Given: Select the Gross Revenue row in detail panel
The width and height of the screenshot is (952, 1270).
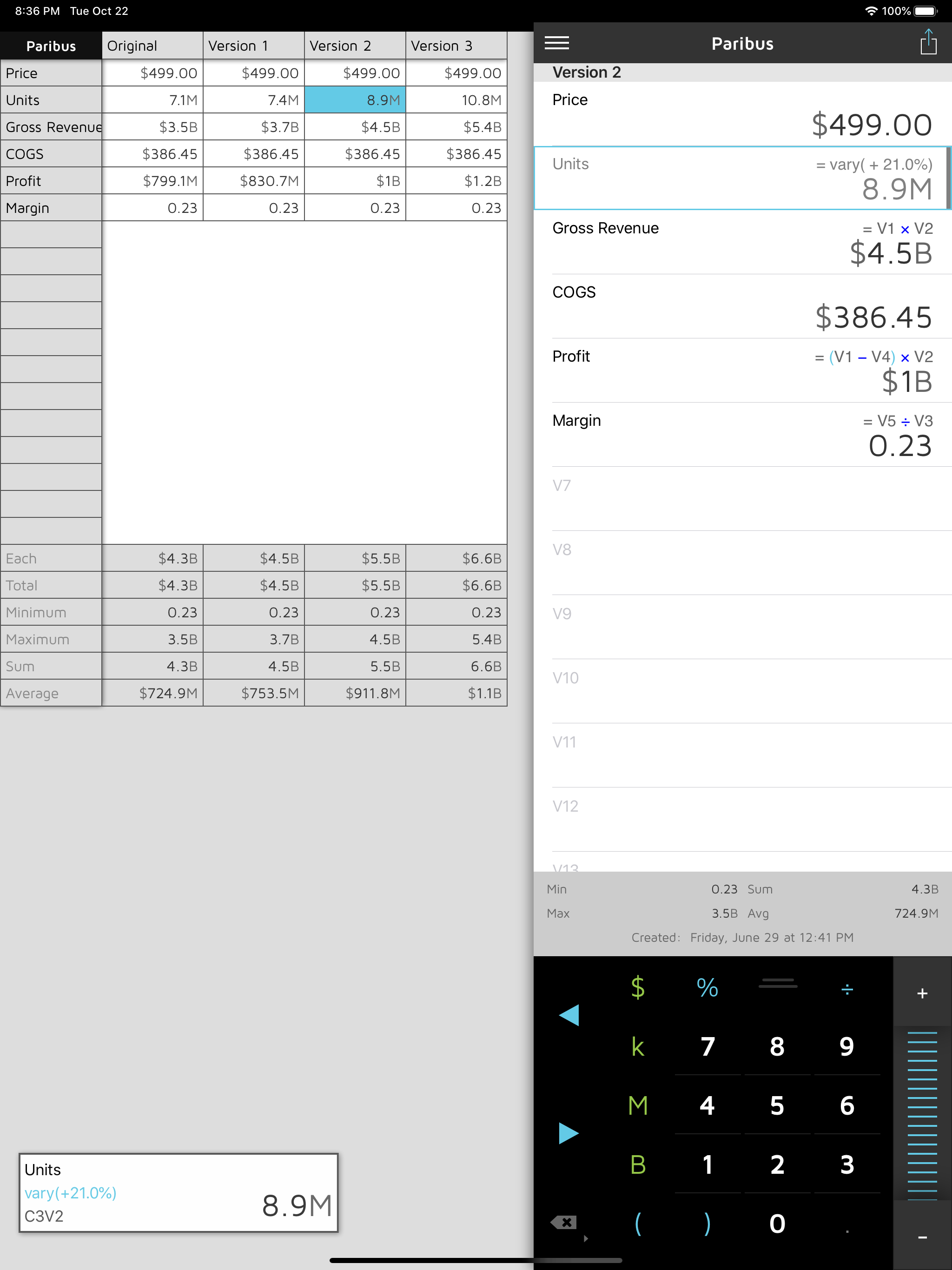Looking at the screenshot, I should (x=742, y=242).
